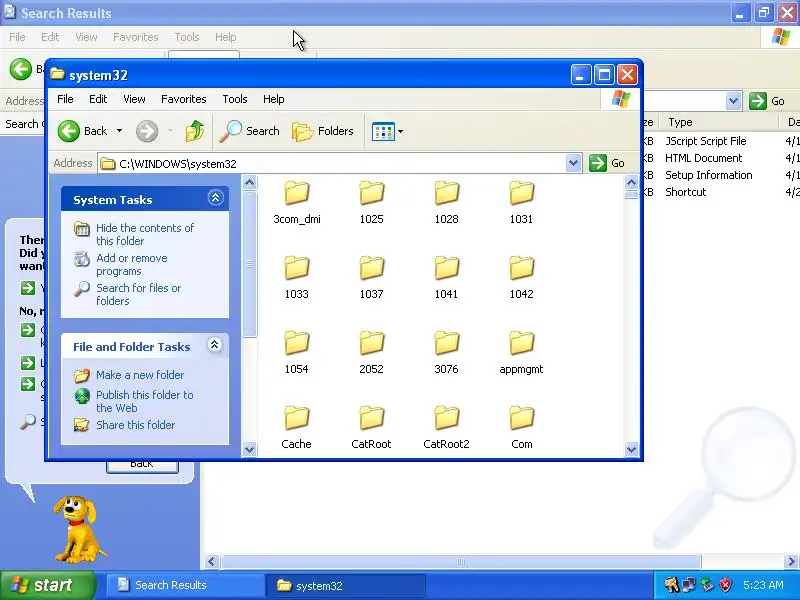This screenshot has height=600, width=800.
Task: Select the HTML Document row
Action: [x=704, y=158]
